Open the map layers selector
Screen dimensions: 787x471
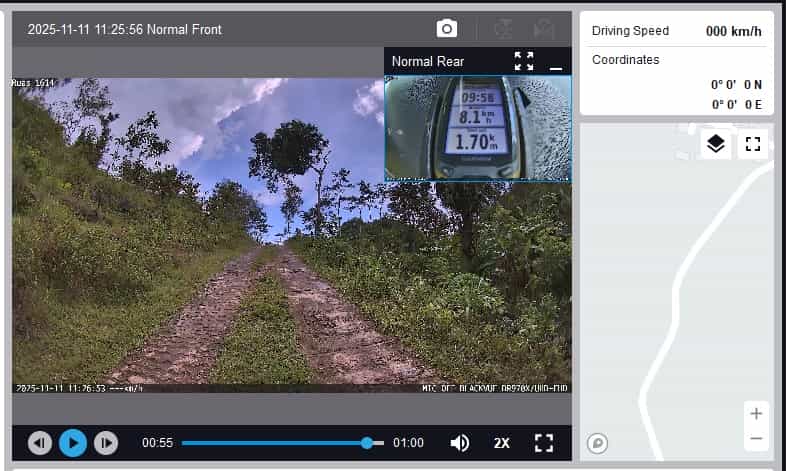715,144
